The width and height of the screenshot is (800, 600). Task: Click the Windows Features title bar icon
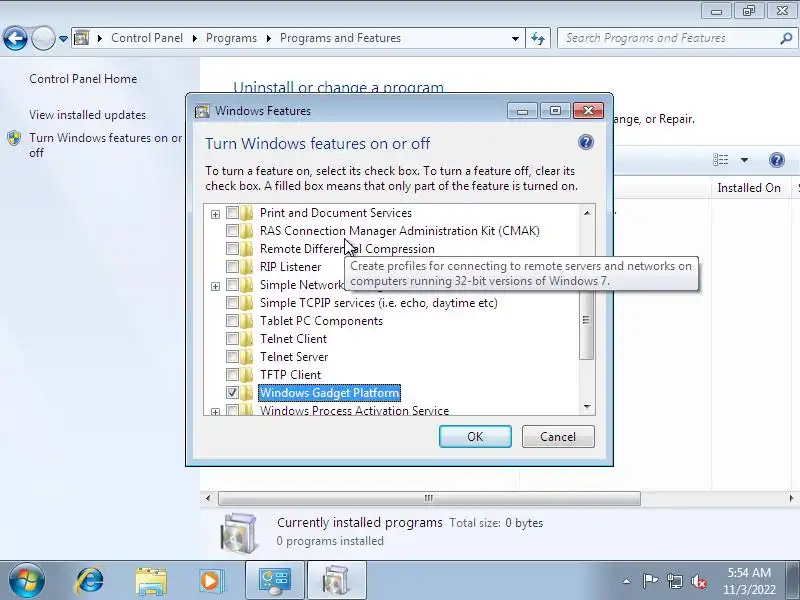point(203,111)
